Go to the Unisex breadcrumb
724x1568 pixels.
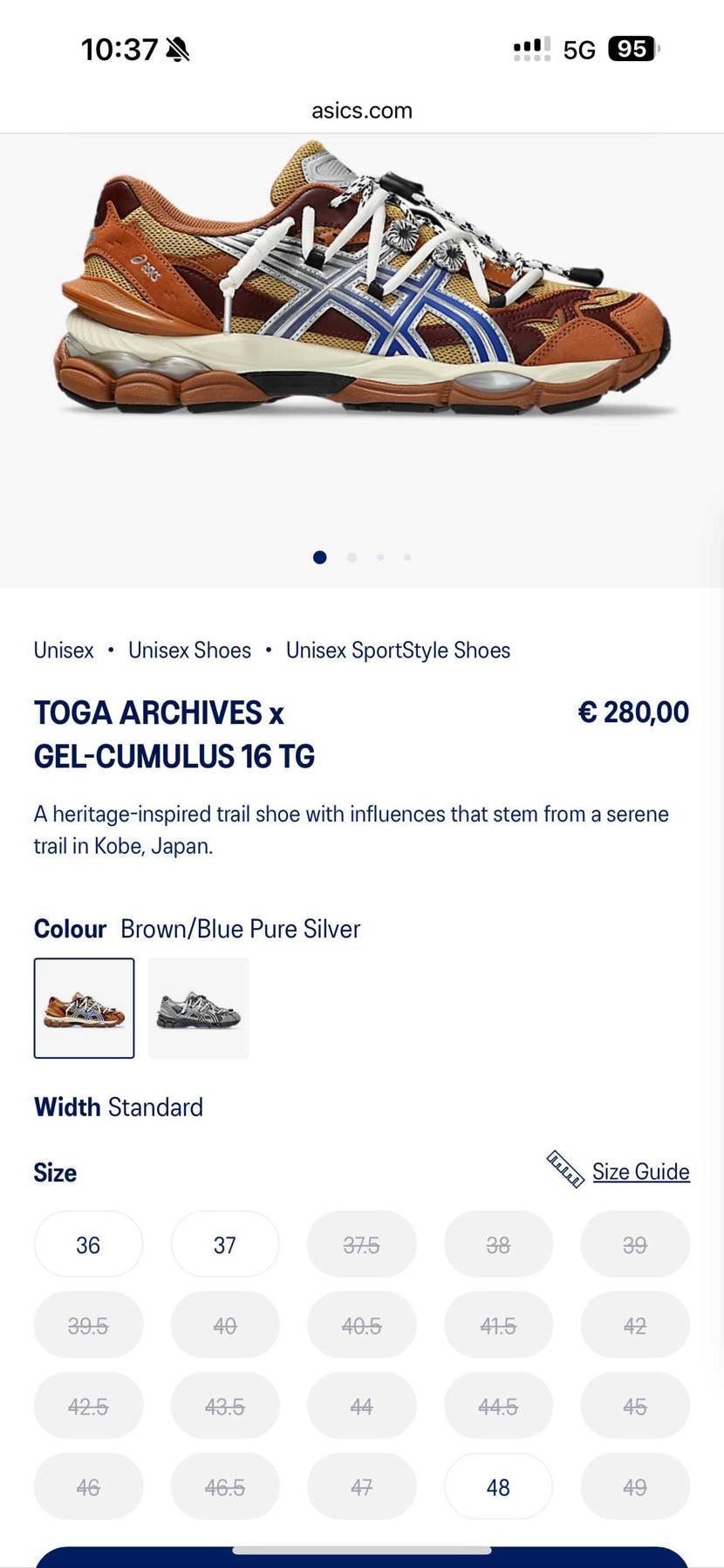(x=64, y=651)
